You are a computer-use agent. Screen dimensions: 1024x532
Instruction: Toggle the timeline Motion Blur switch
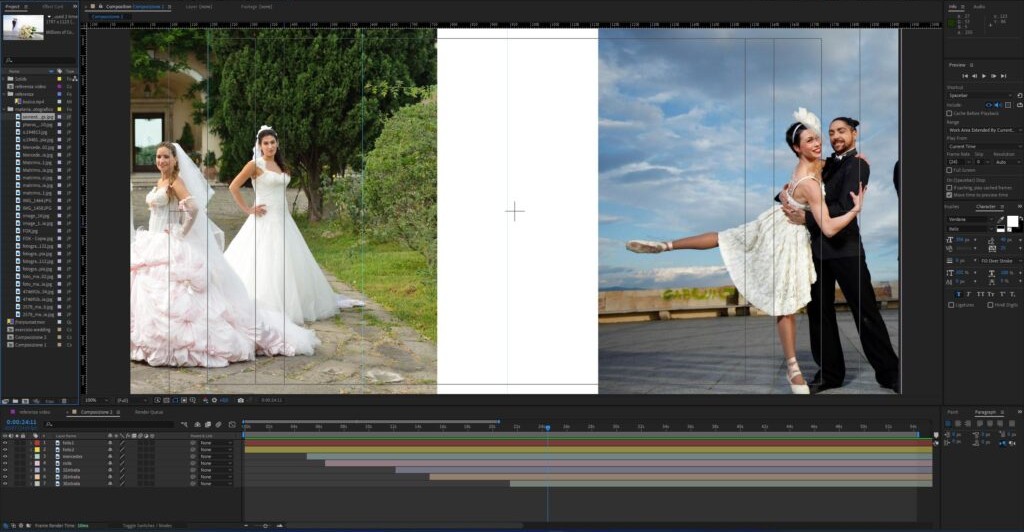[218, 424]
